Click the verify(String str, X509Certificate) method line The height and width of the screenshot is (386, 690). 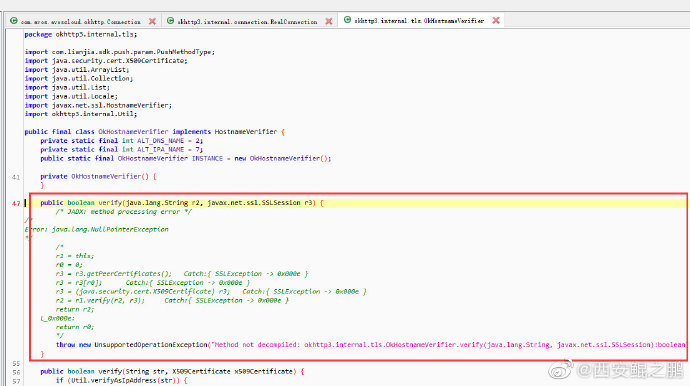(x=172, y=371)
